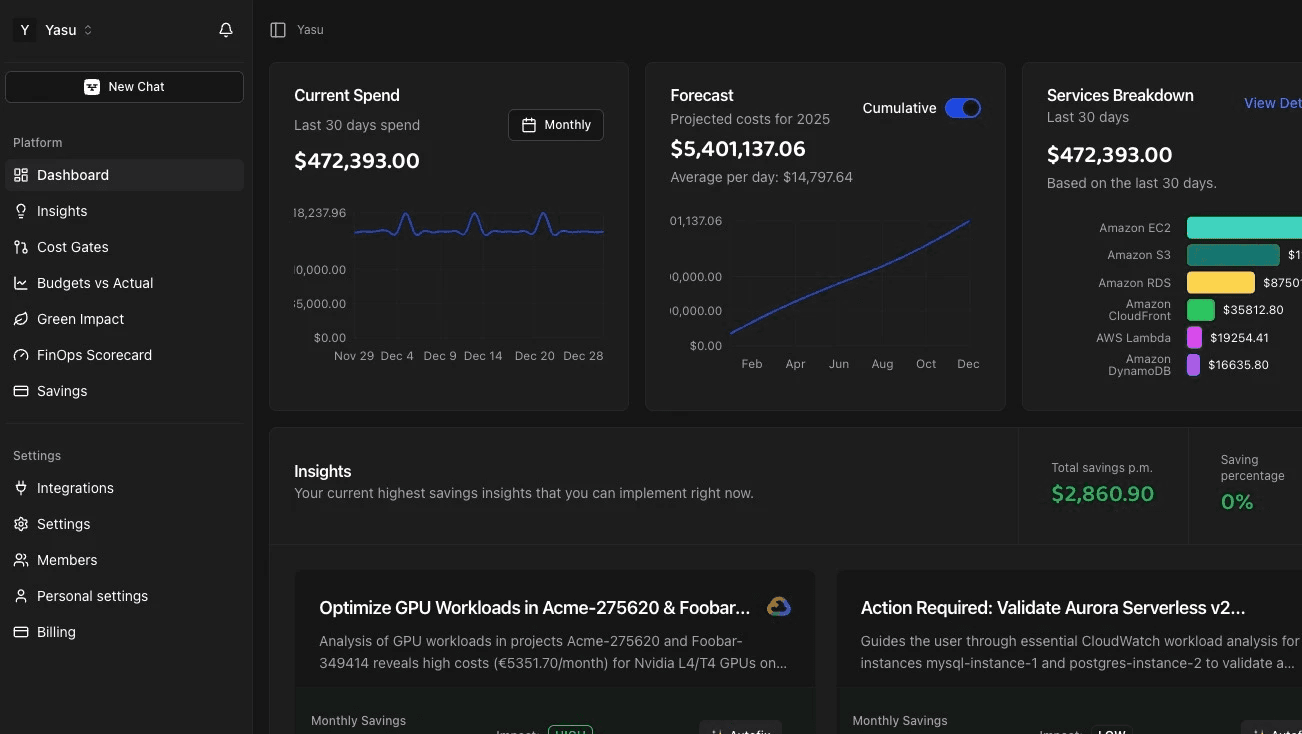
Task: Toggle the Cumulative forecast switch
Action: tap(963, 108)
